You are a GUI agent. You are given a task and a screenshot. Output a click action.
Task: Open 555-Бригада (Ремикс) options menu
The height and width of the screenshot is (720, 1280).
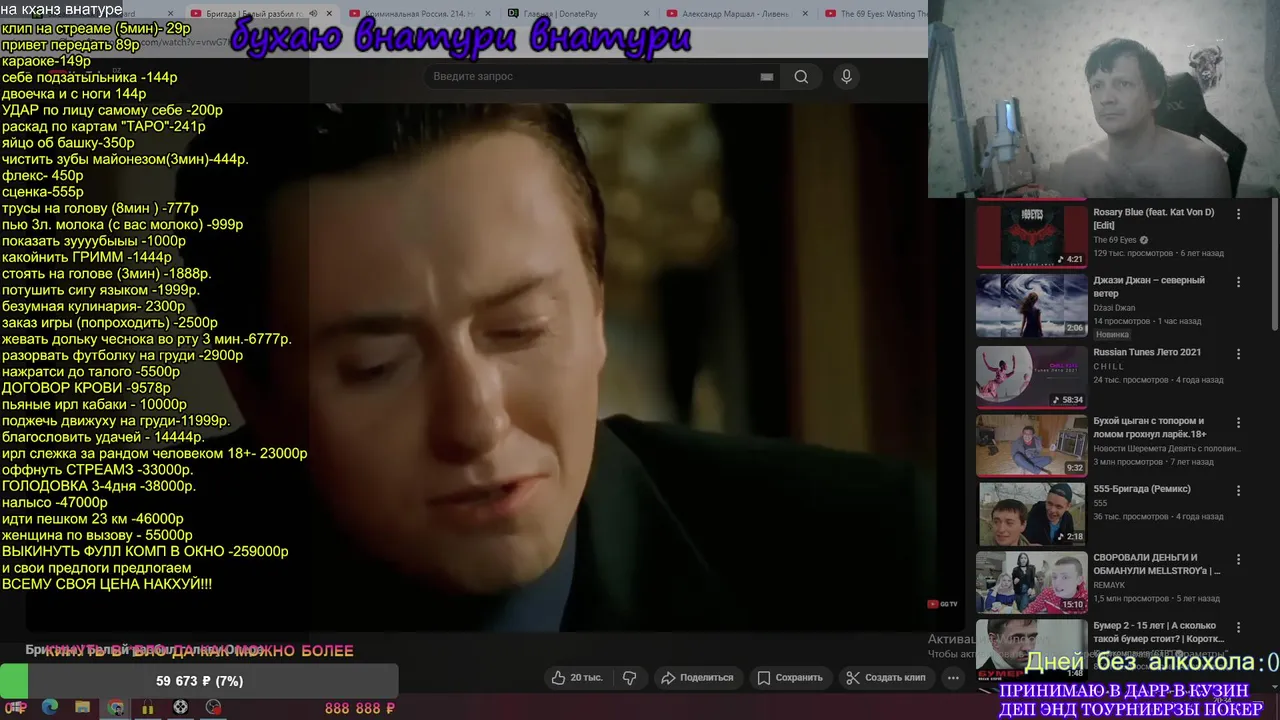(x=1238, y=491)
